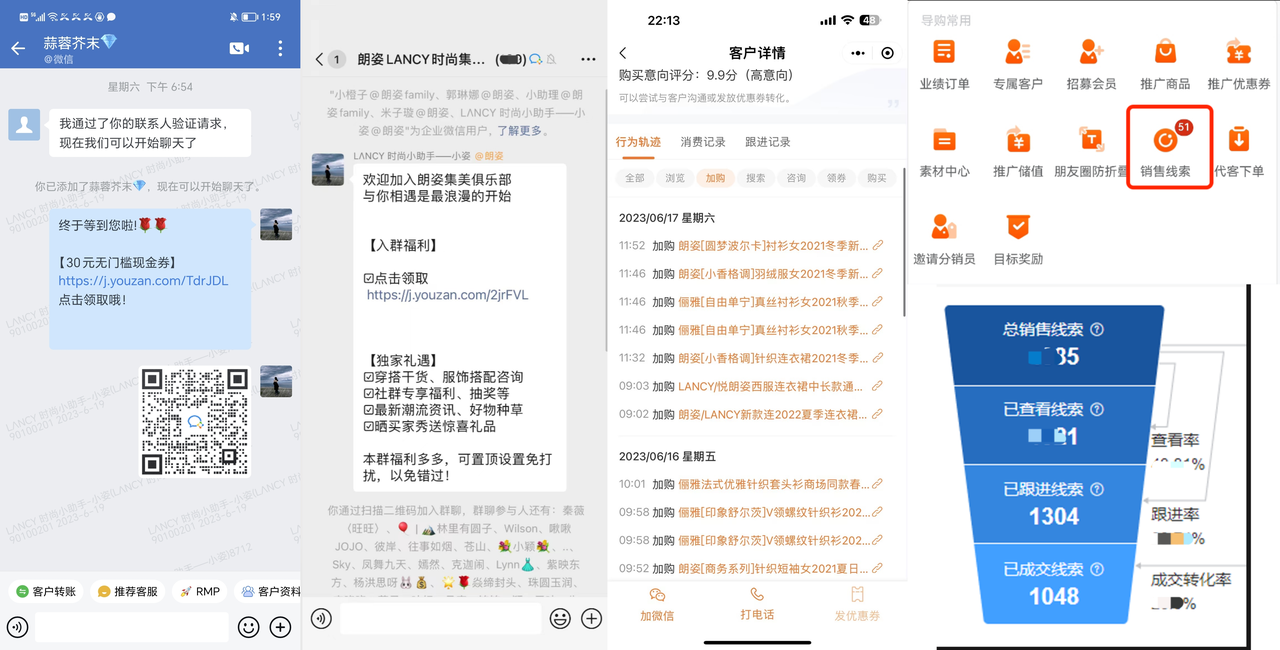Open the LANCY/悦朗姿西服连衣裙中长款通 link
1280x650 pixels.
coord(781,385)
